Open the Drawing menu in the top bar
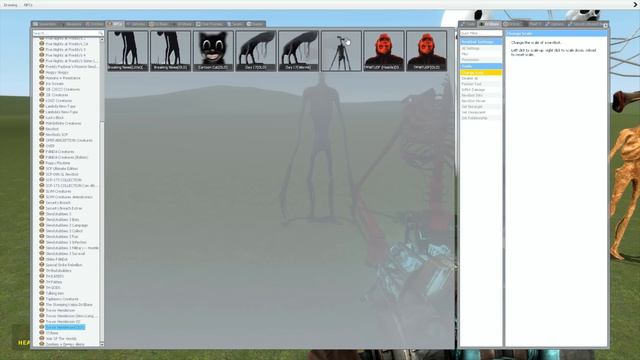This screenshot has width=640, height=360. [10, 5]
